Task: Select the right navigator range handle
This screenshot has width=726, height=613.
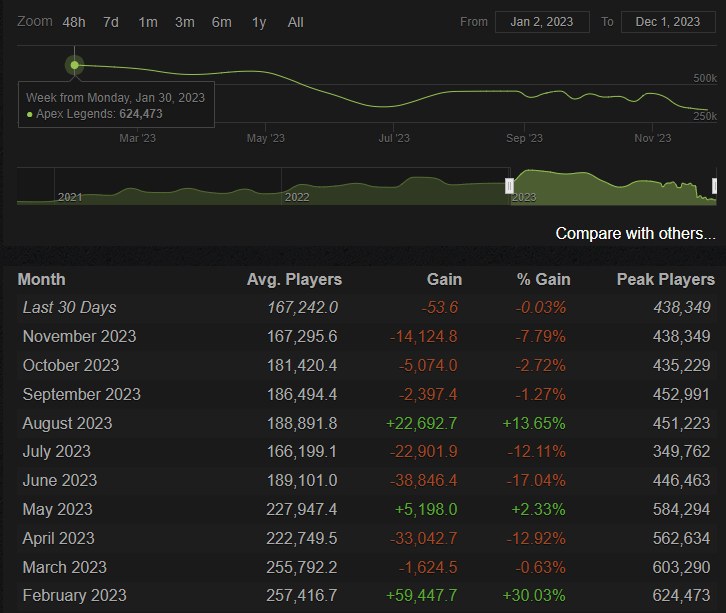Action: click(714, 186)
